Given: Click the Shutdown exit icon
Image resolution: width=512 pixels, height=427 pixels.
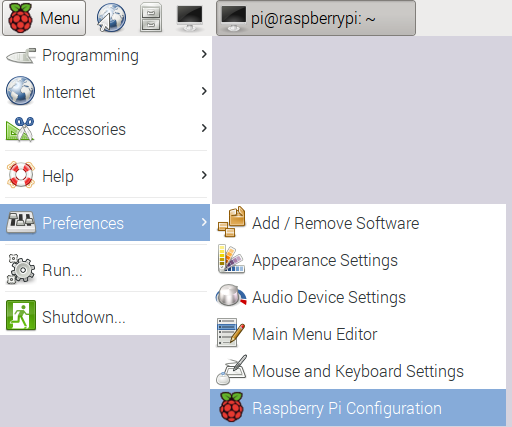Looking at the screenshot, I should 21,315.
